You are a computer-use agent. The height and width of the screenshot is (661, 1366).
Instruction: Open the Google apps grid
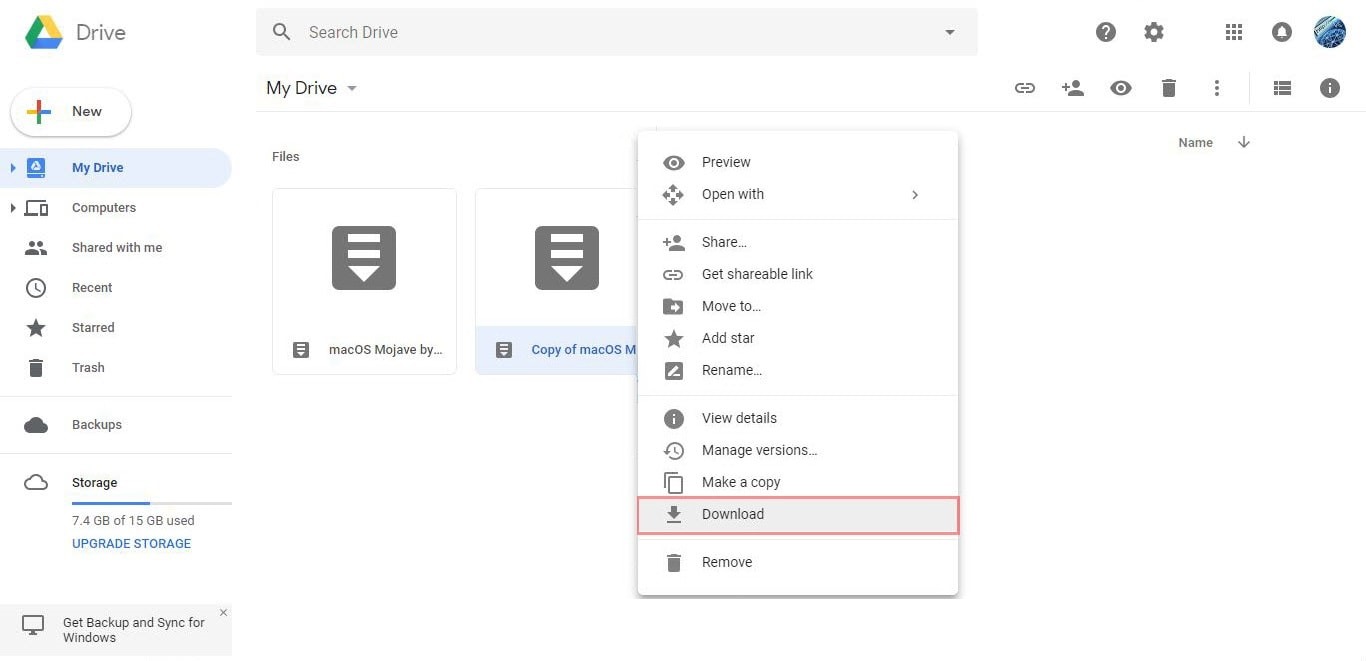pos(1234,32)
